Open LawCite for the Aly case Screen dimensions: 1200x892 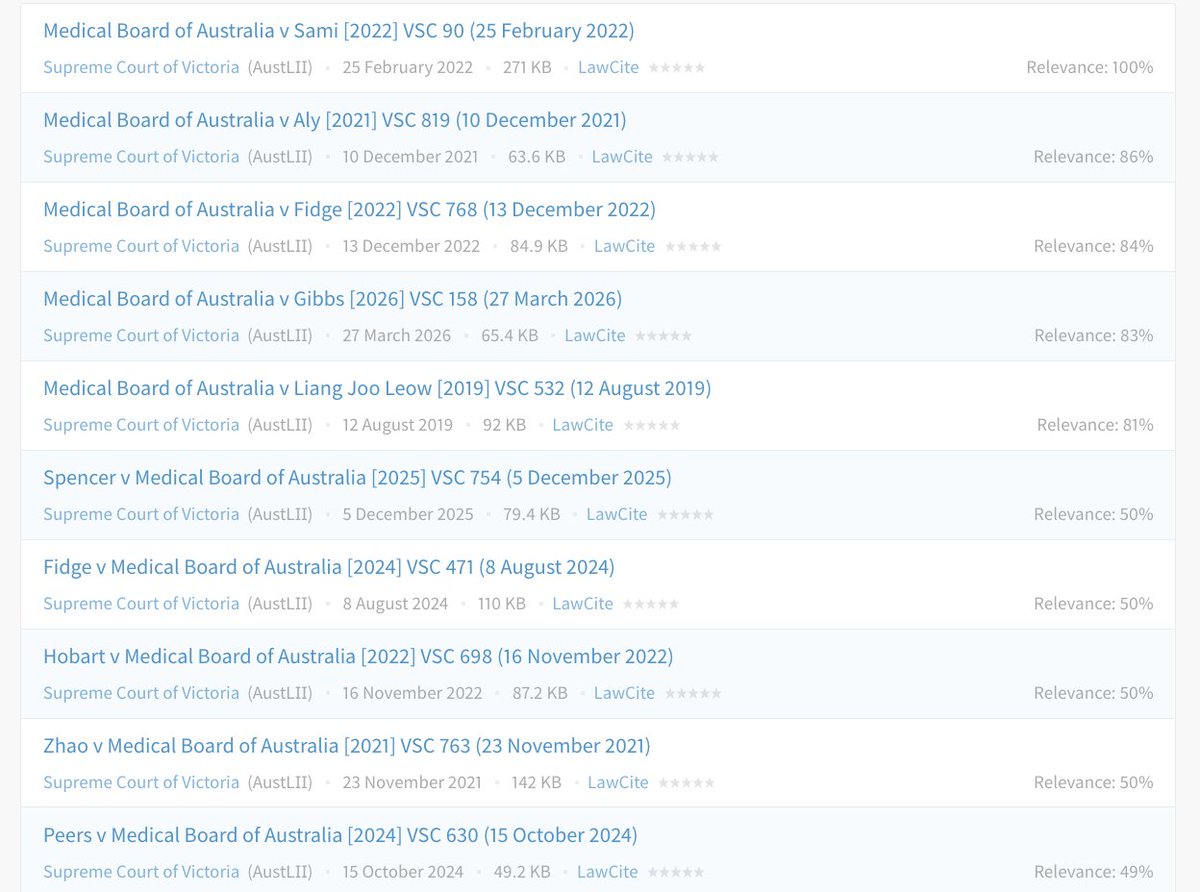(x=622, y=156)
